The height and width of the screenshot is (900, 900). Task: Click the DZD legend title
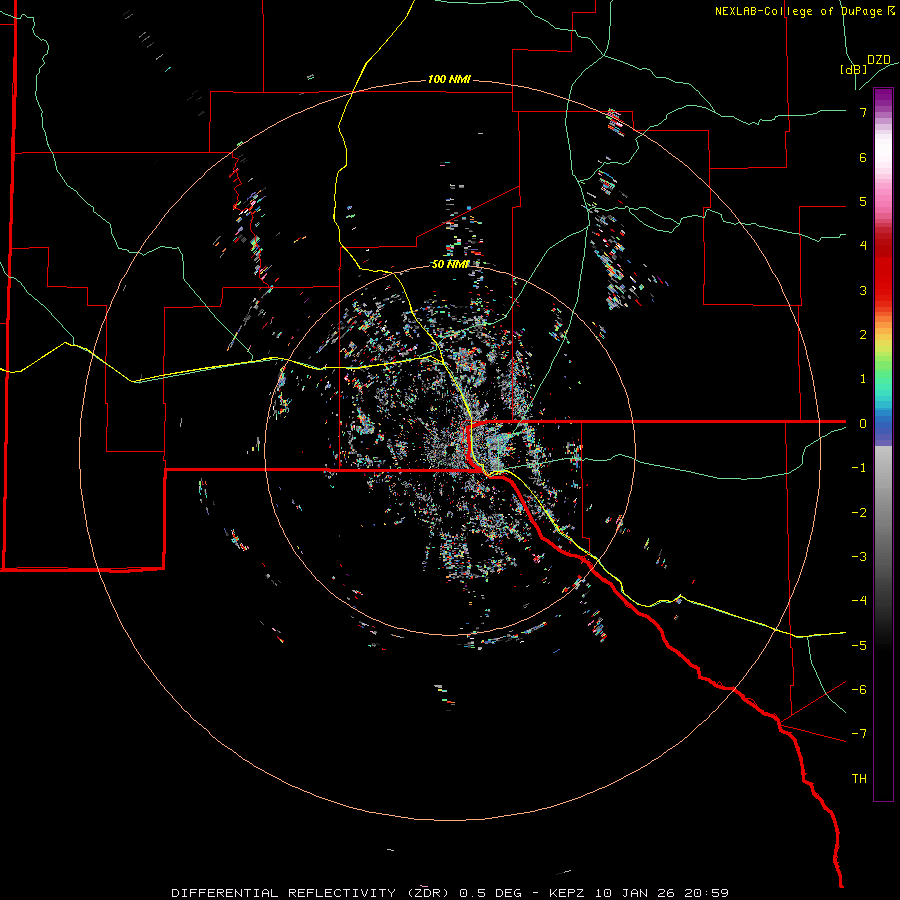pos(879,60)
